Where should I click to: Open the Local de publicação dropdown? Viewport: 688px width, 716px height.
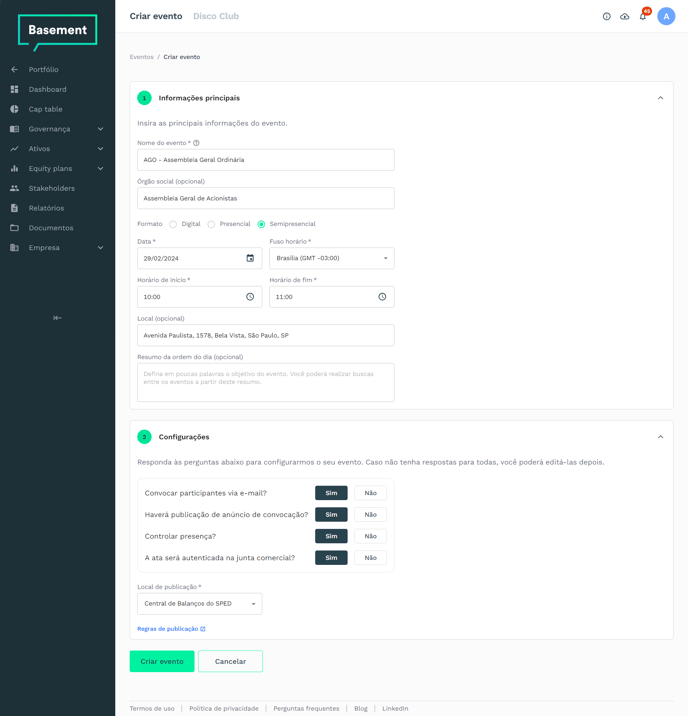pos(199,604)
